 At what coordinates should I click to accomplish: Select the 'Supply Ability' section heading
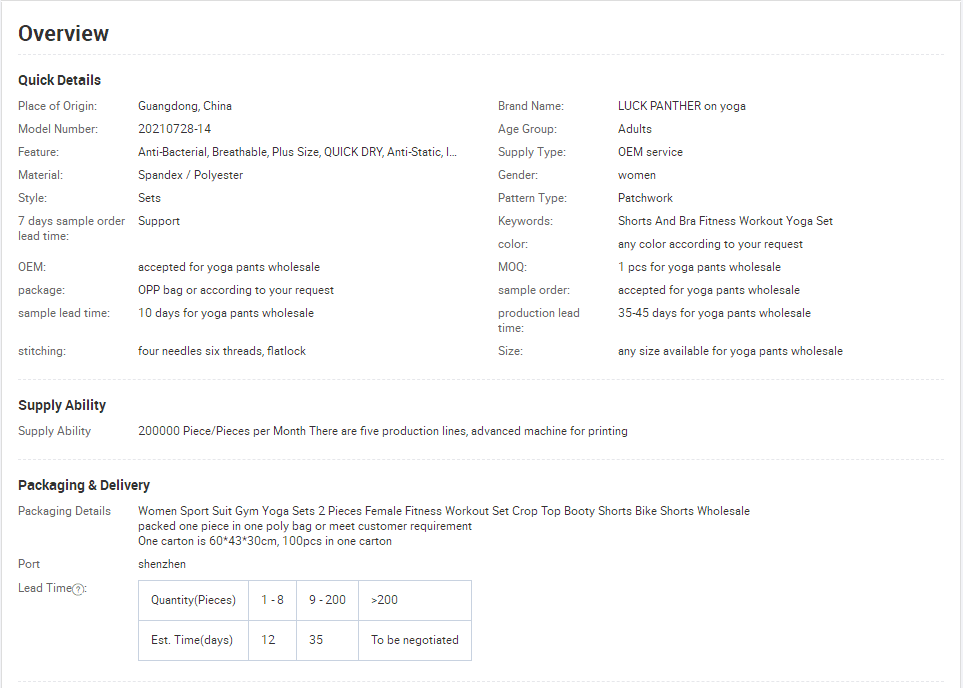point(62,405)
